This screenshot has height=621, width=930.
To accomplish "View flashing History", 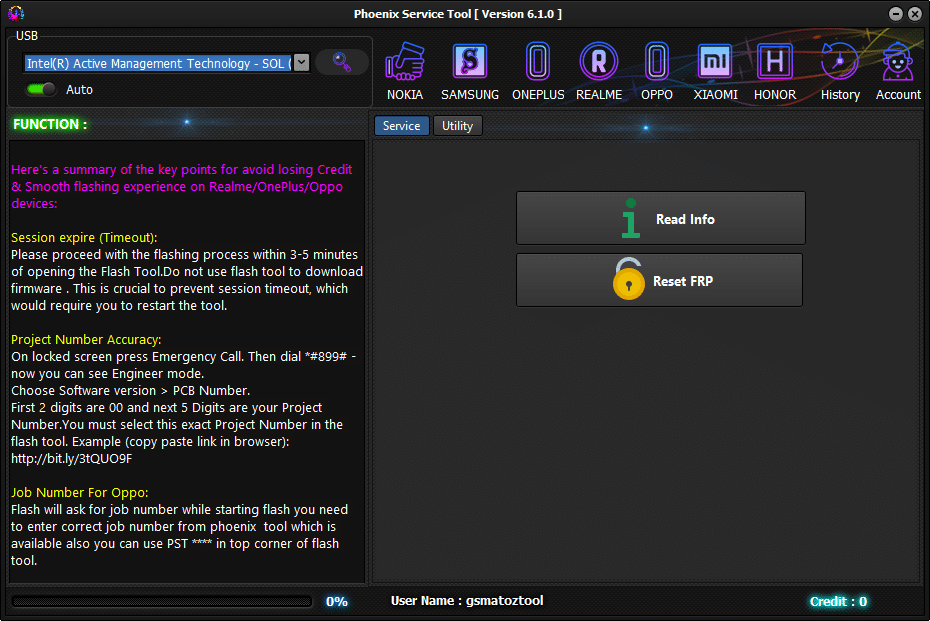I will pyautogui.click(x=840, y=62).
